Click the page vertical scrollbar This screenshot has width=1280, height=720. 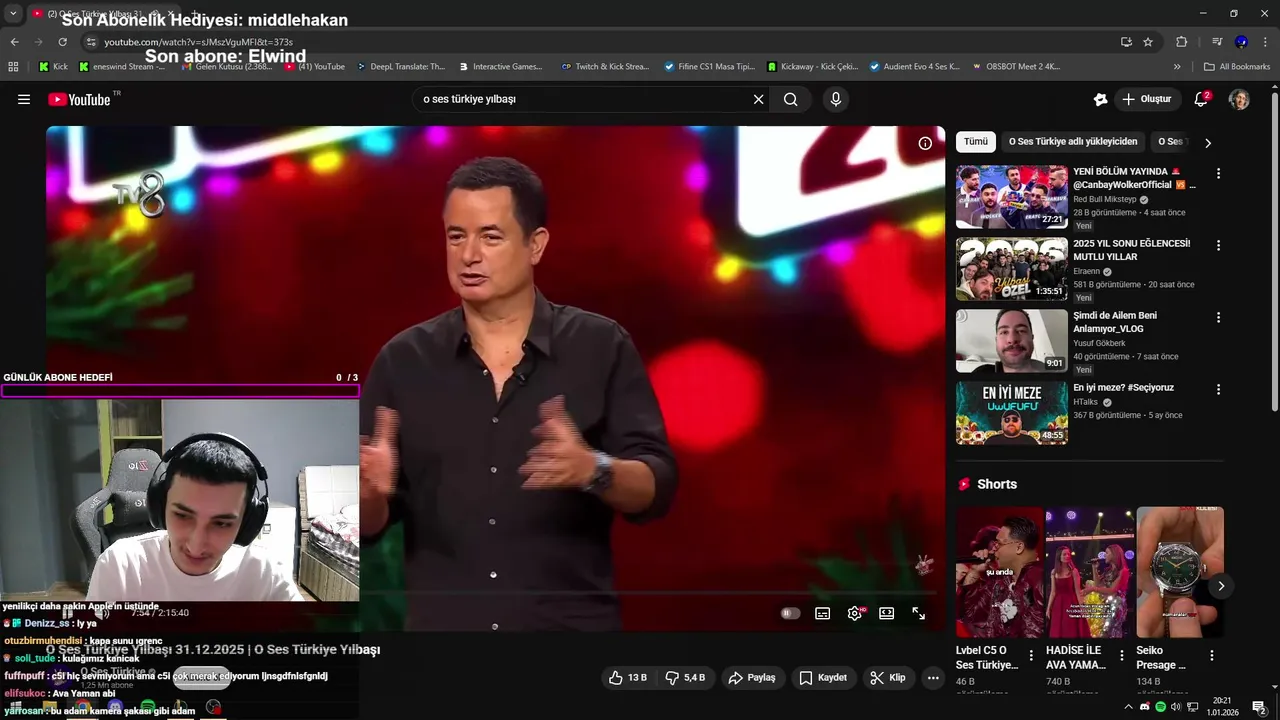pos(1274,250)
